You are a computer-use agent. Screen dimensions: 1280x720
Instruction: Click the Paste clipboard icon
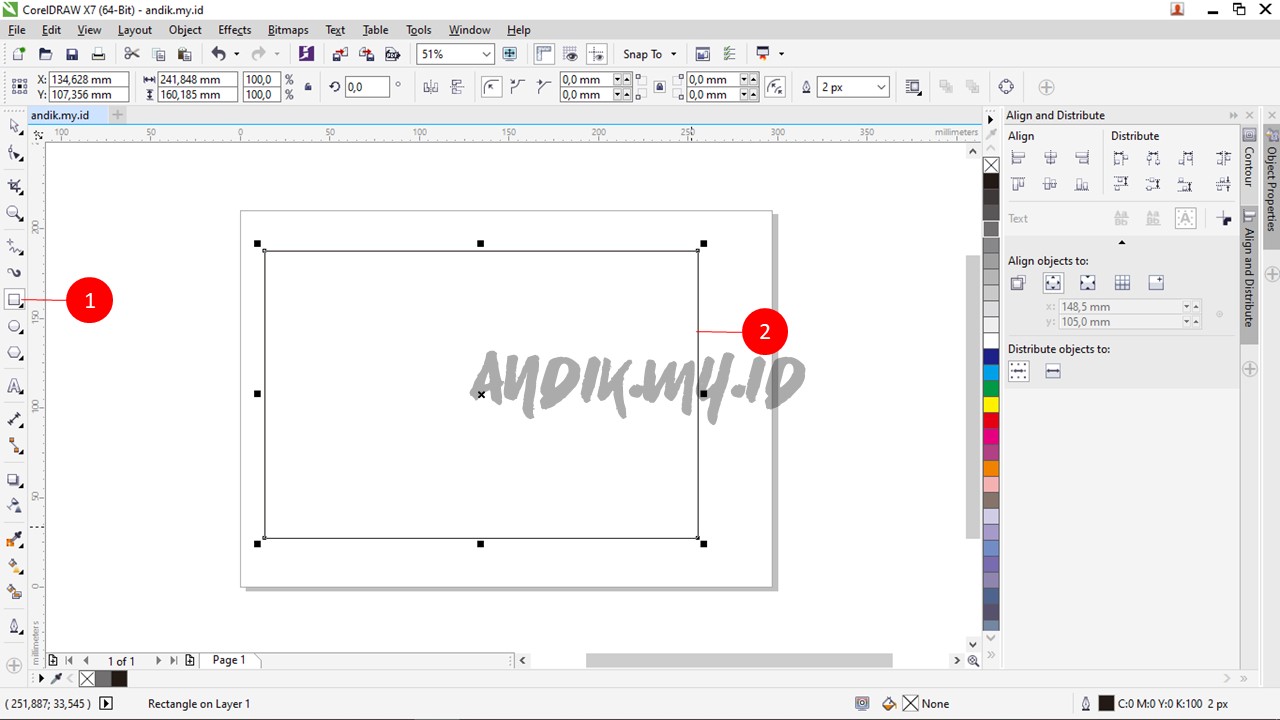pyautogui.click(x=184, y=54)
